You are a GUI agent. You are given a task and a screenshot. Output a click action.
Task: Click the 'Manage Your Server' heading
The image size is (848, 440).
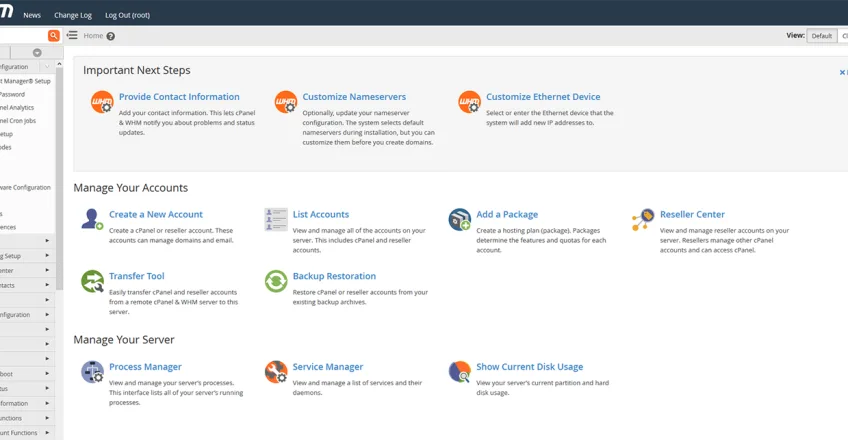pyautogui.click(x=124, y=339)
